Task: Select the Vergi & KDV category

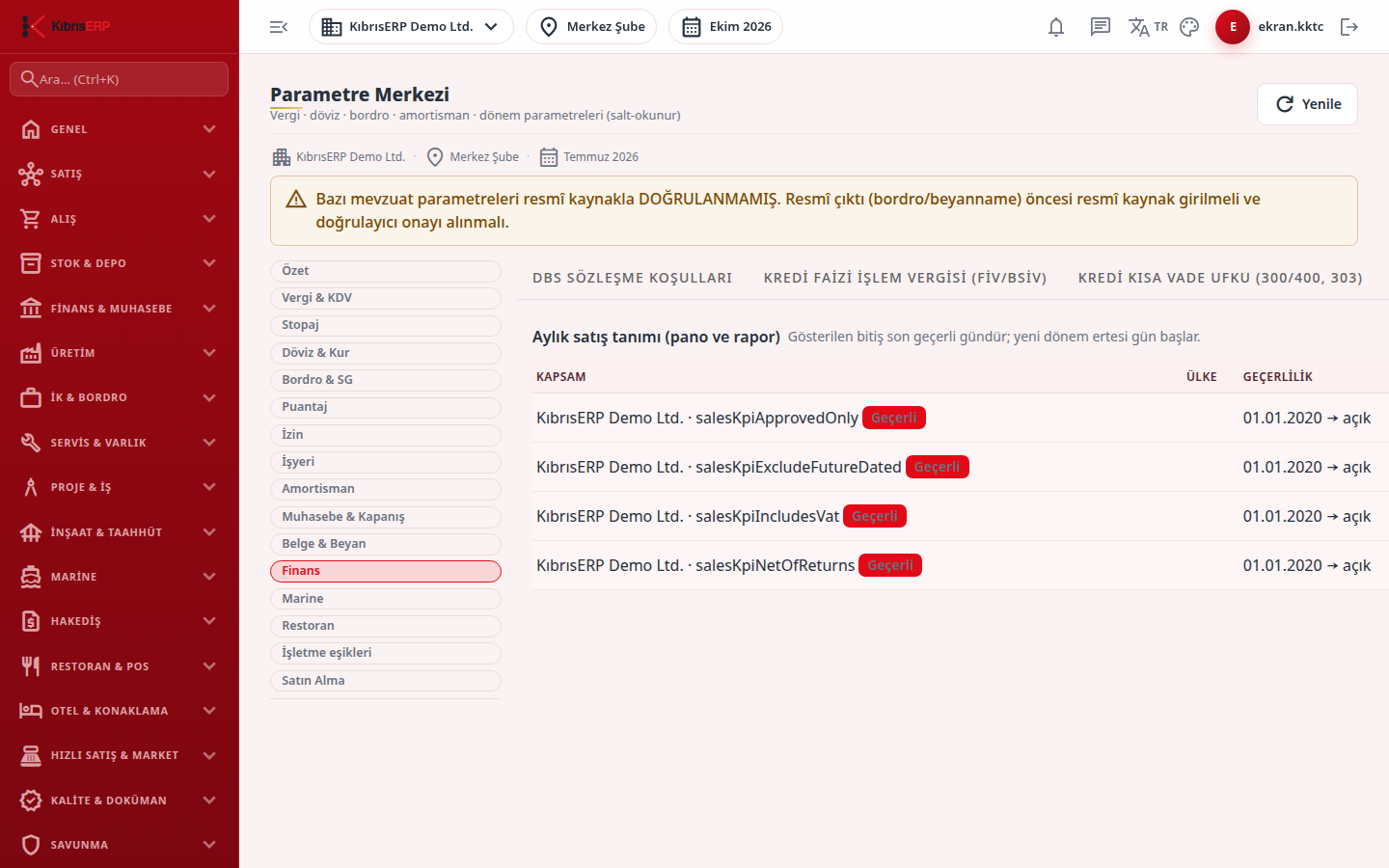Action: click(x=386, y=298)
